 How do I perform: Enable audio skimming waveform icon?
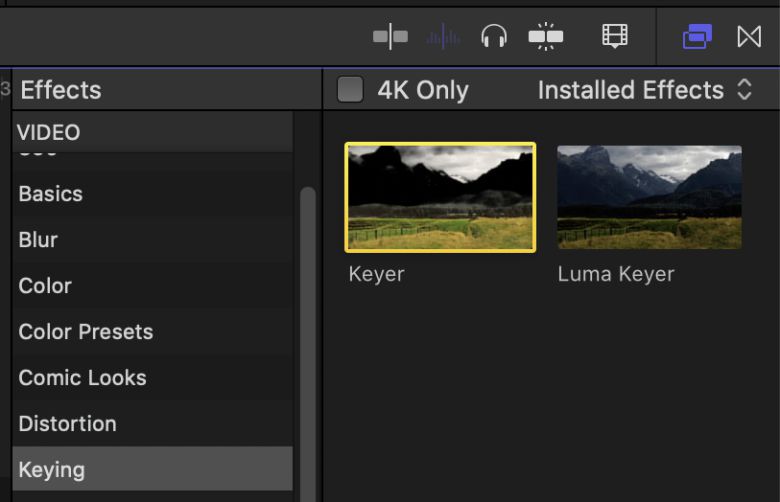443,37
